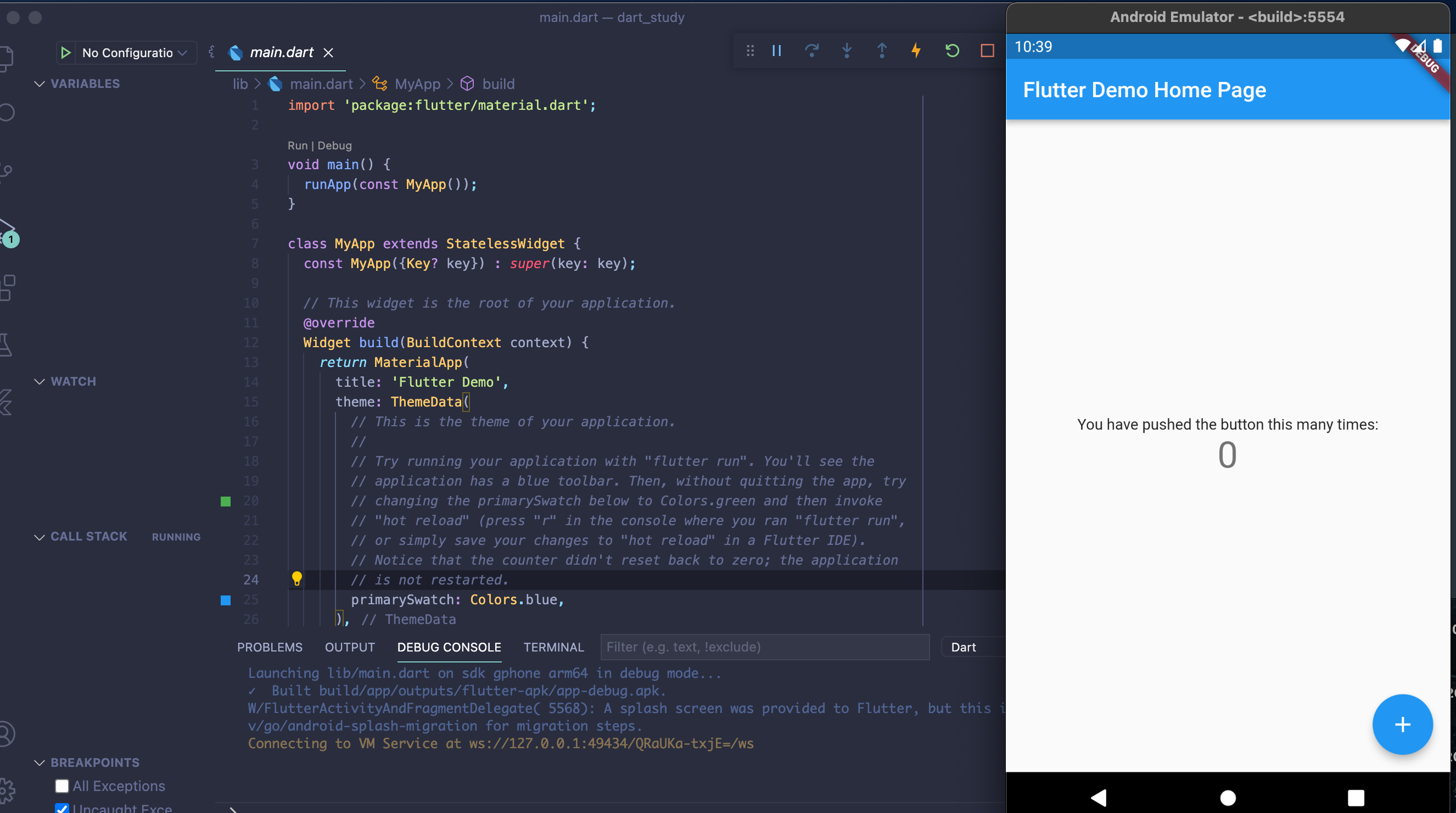Collapse the BREAKPOINTS section

[40, 762]
